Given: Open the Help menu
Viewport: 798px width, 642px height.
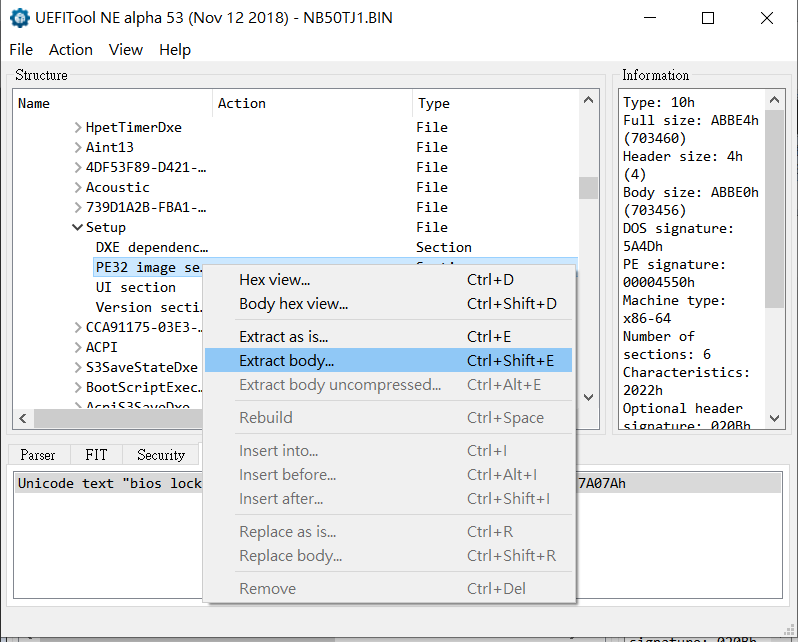Looking at the screenshot, I should click(175, 50).
